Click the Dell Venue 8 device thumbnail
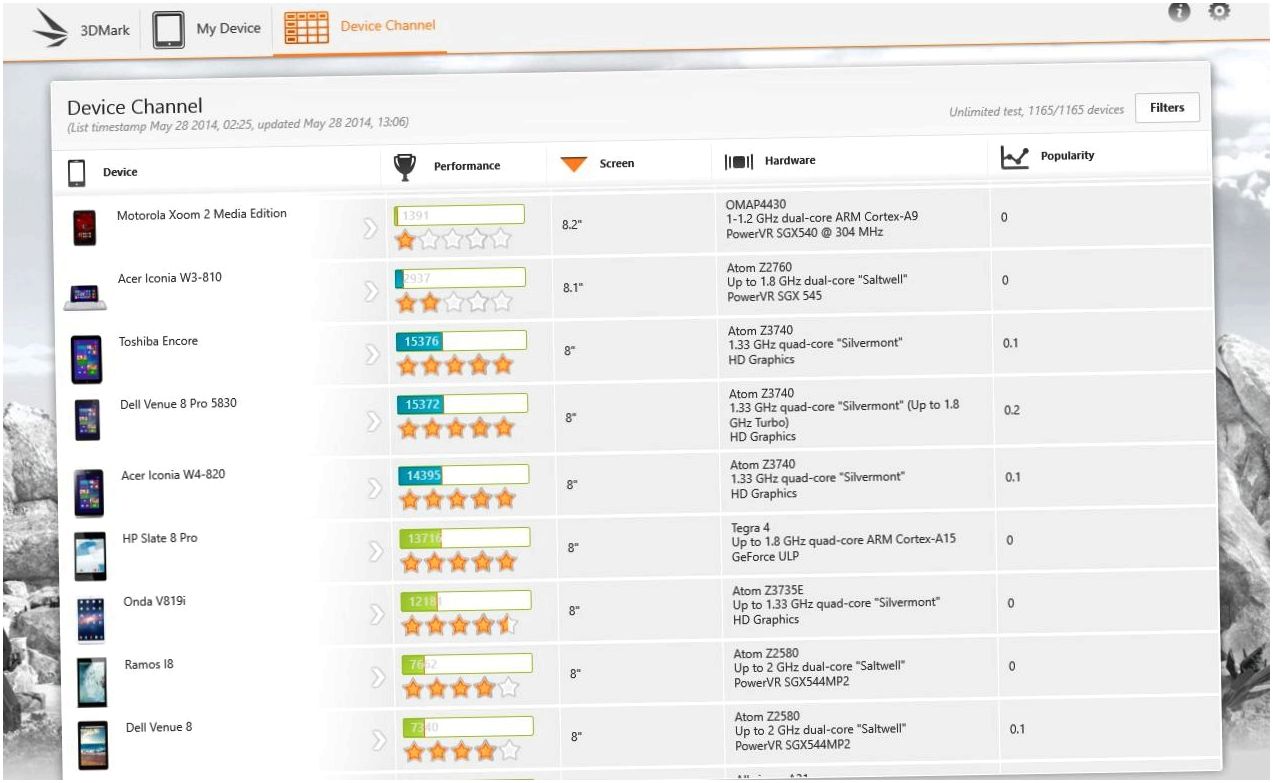 coord(93,746)
